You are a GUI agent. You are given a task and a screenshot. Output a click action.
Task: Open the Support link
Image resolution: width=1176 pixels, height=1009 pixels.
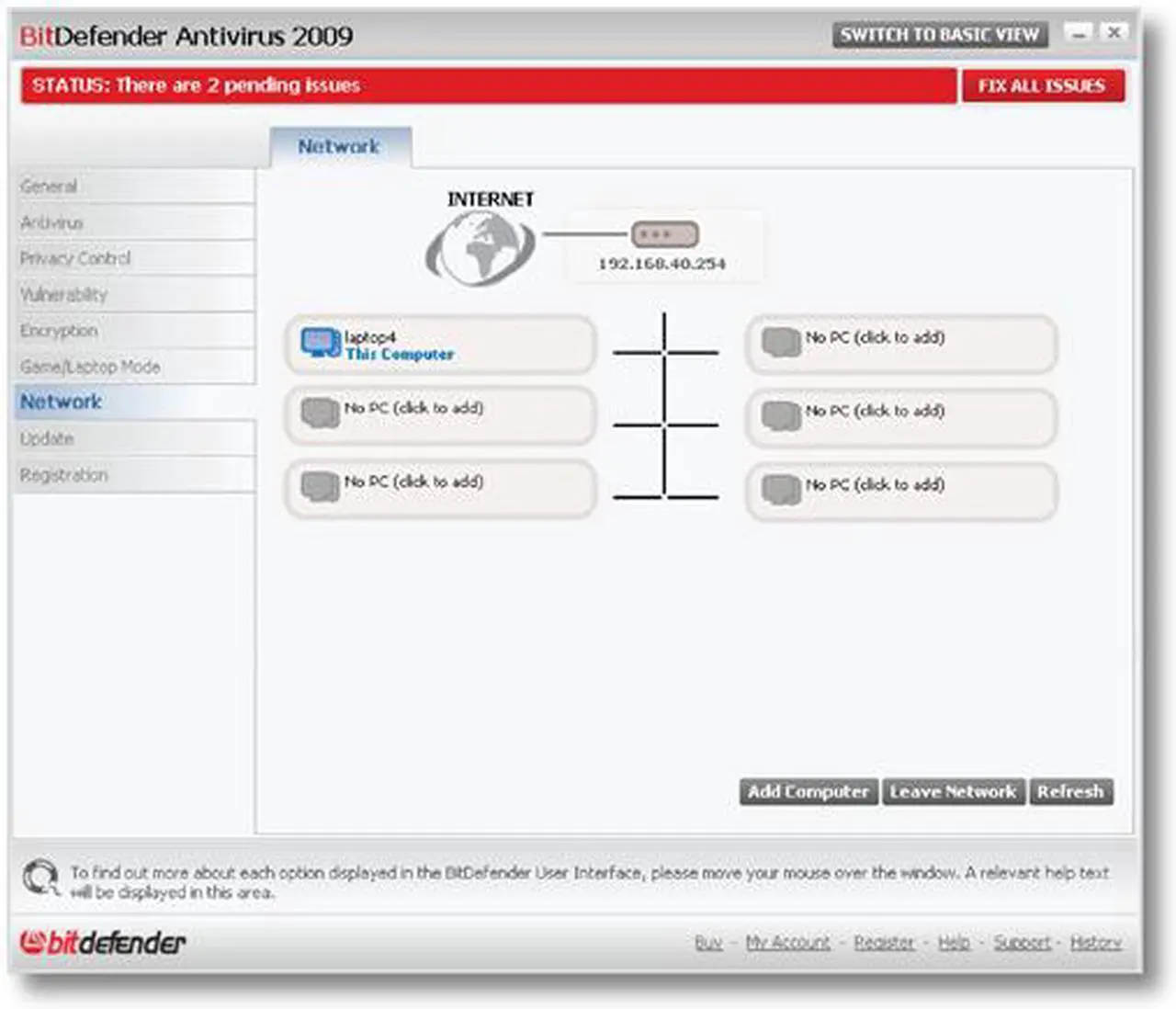pyautogui.click(x=1022, y=942)
